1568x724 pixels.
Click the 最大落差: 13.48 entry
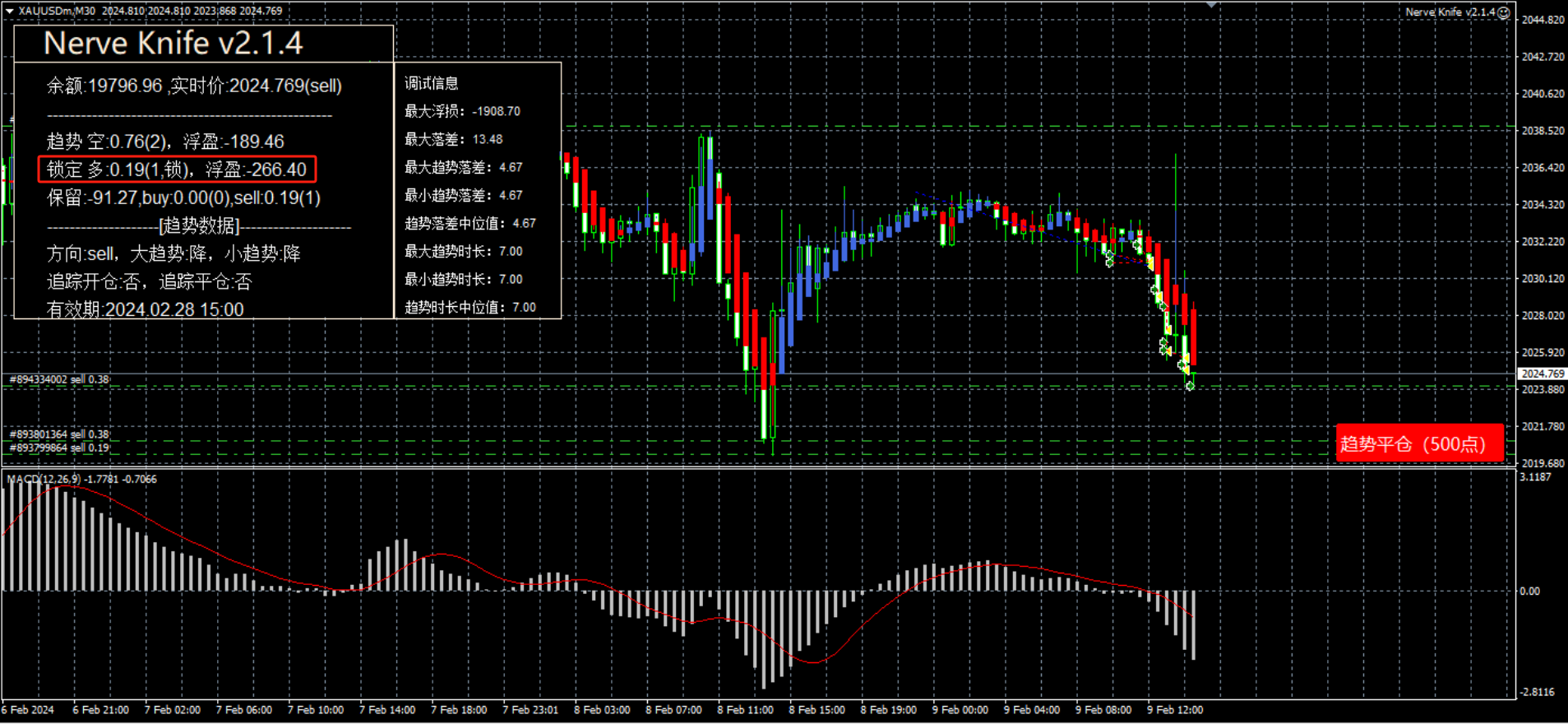click(453, 139)
